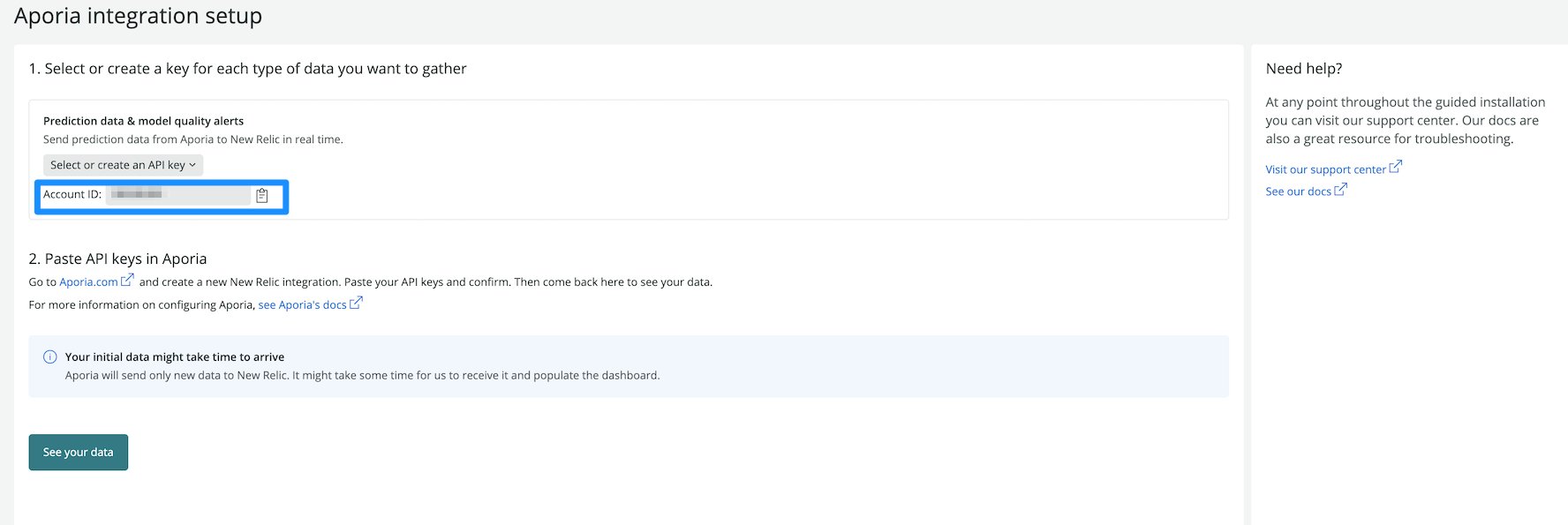
Task: Click the Aporia integration setup page title
Action: click(138, 17)
